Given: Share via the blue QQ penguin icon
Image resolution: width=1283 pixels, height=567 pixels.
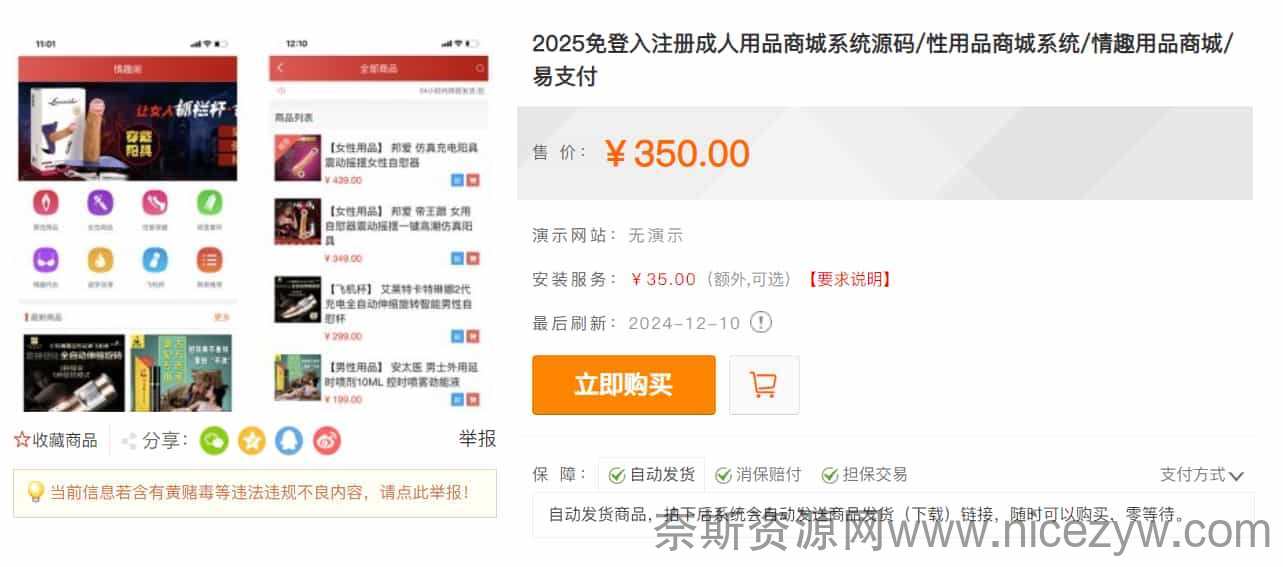Looking at the screenshot, I should (x=289, y=440).
